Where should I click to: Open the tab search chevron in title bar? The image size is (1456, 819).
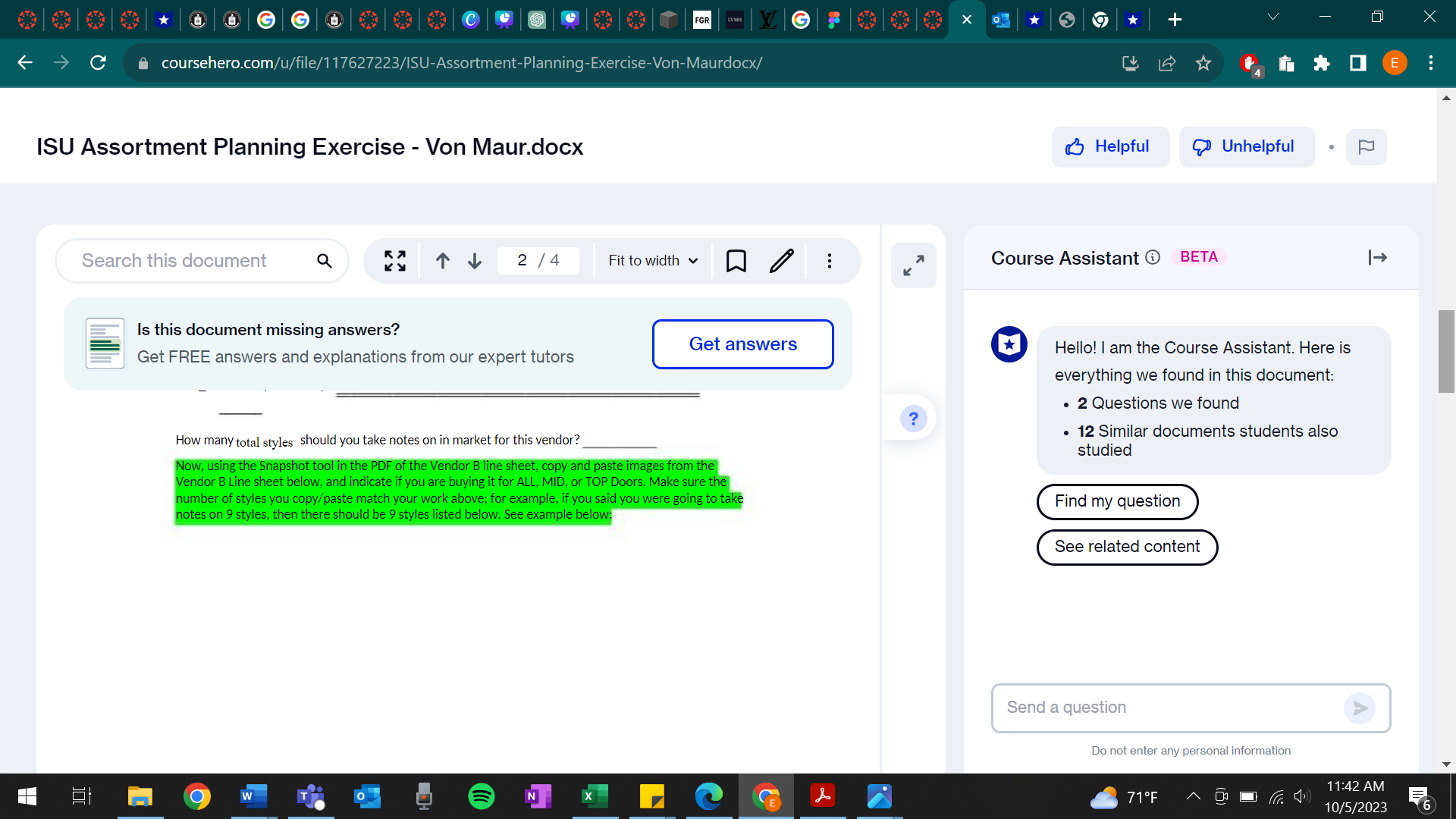click(1273, 17)
